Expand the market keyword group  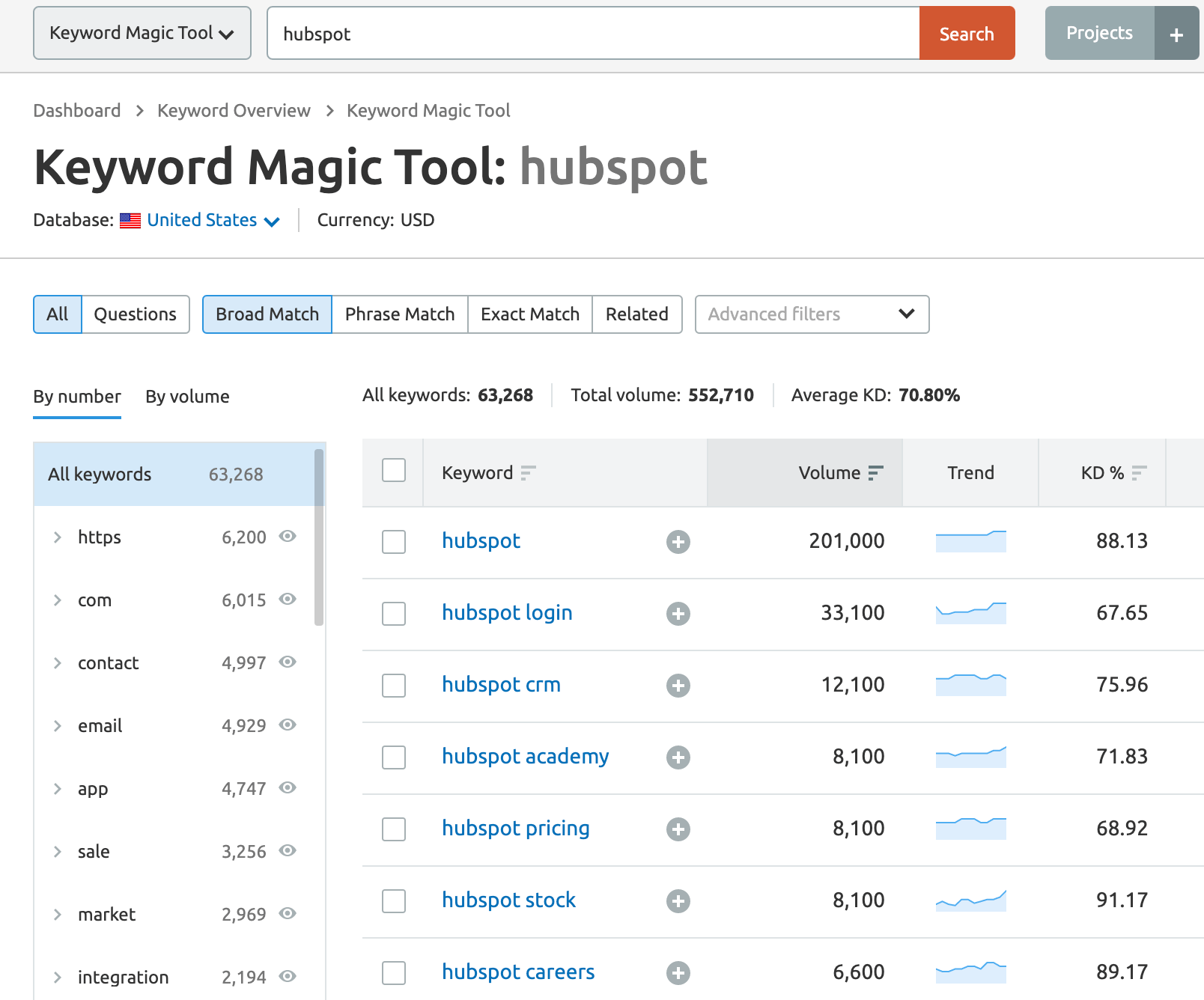[57, 915]
